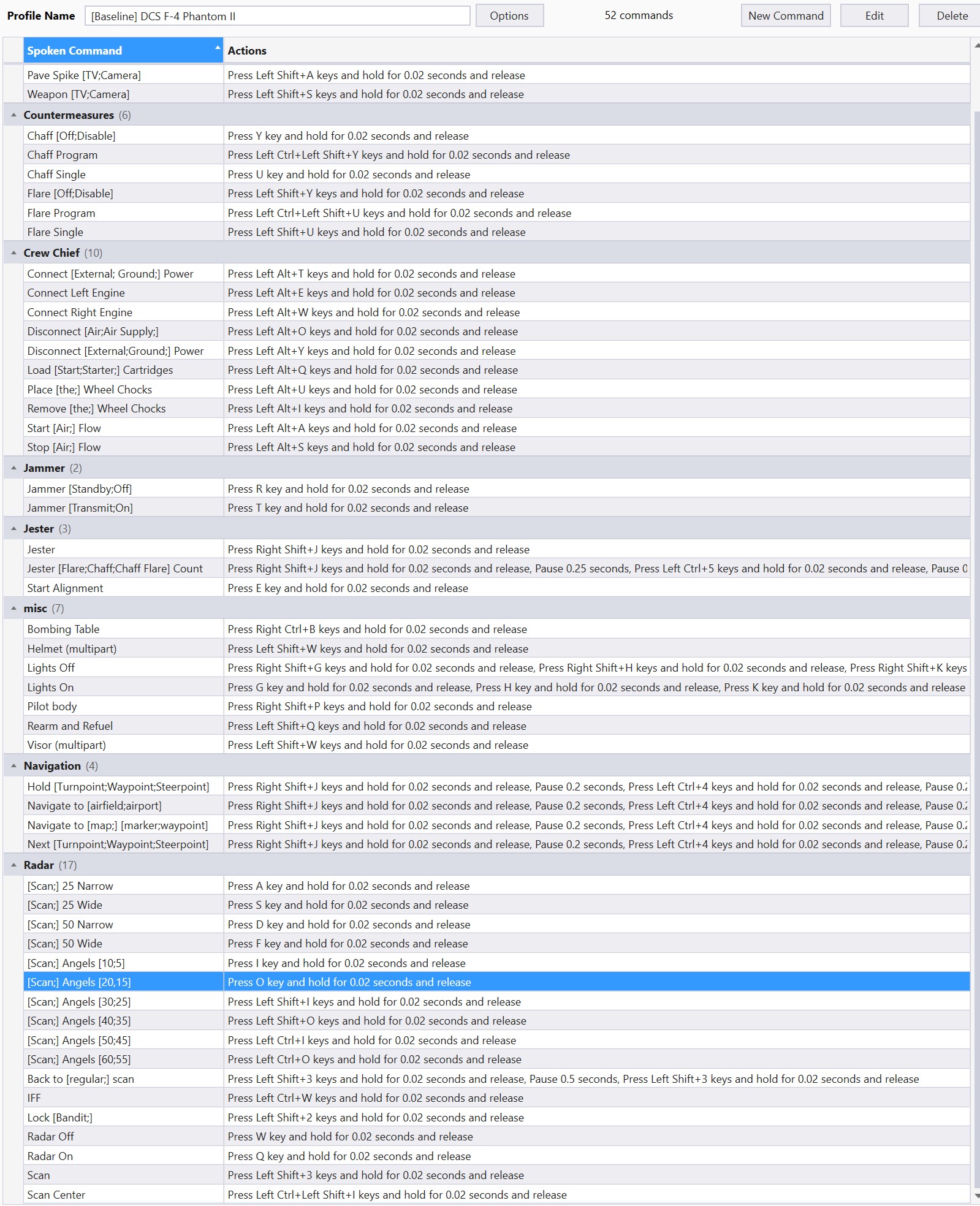Select the Start Alignment command
Viewport: 980px width, 1206px height.
pos(65,588)
